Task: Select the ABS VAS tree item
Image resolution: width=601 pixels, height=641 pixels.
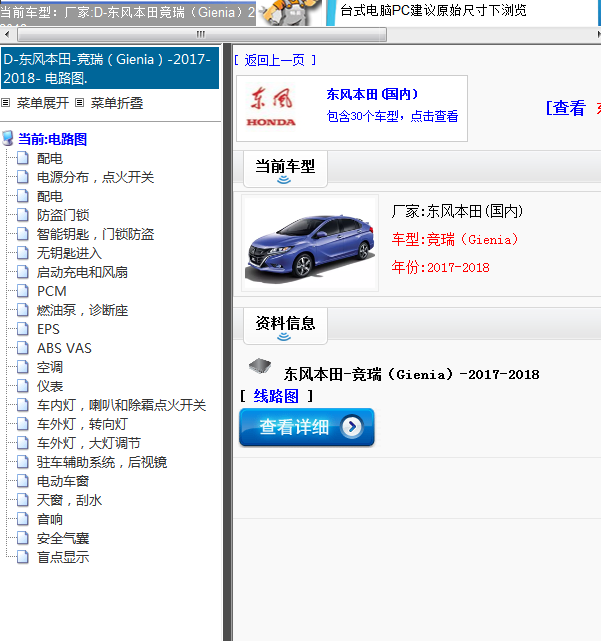Action: pos(64,348)
